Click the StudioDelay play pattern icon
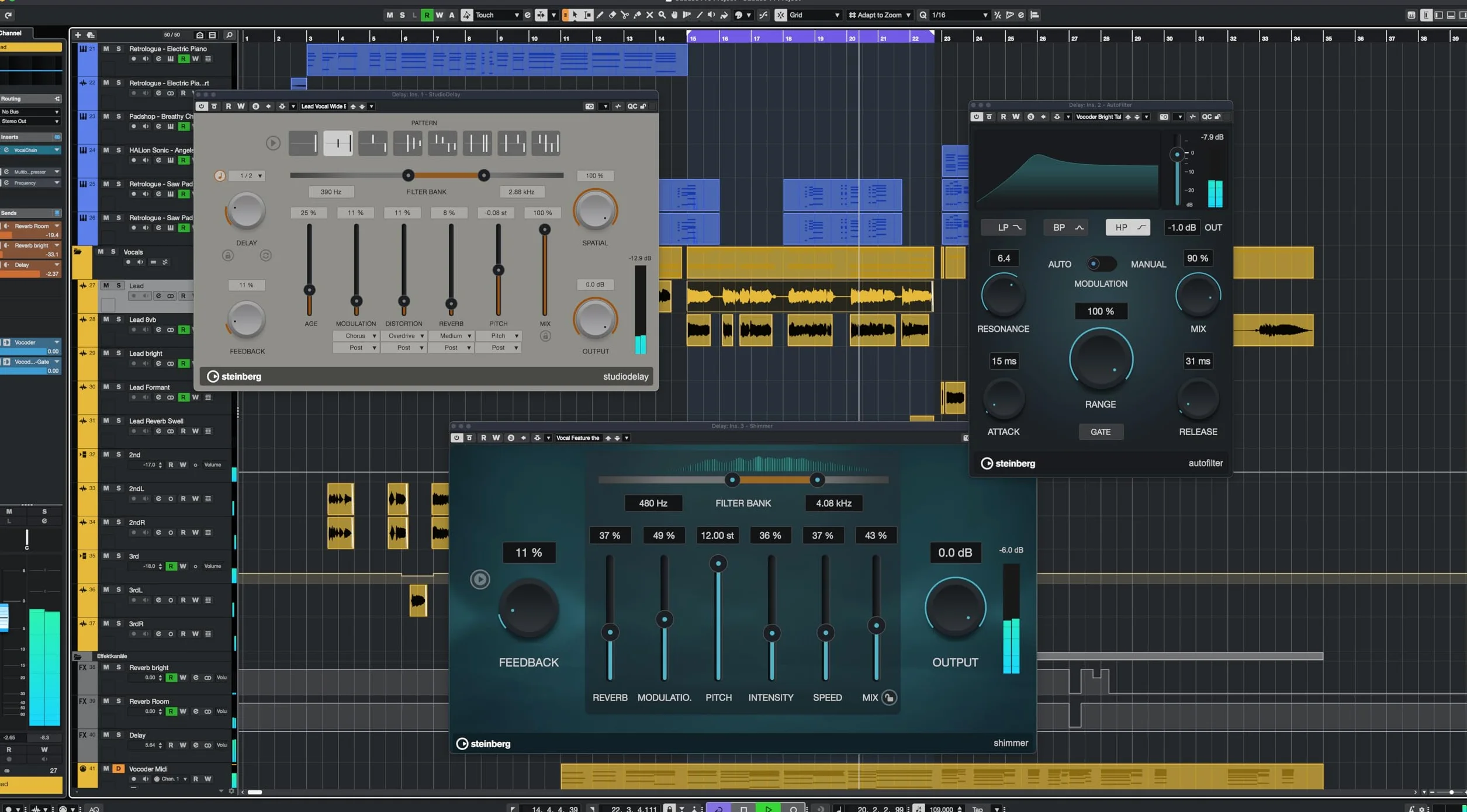1467x812 pixels. 273,143
